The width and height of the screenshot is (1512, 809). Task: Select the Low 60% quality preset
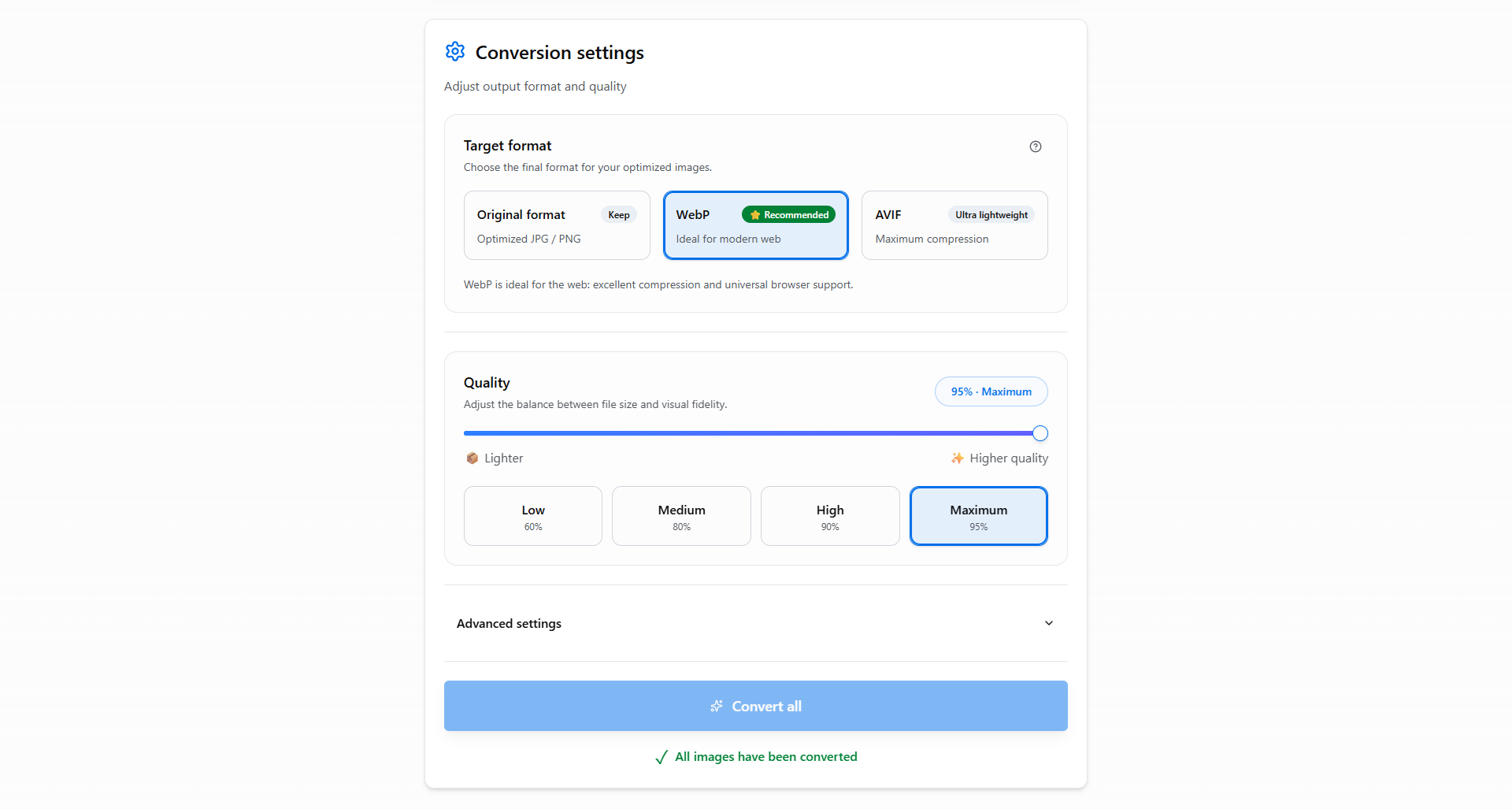[x=533, y=516]
